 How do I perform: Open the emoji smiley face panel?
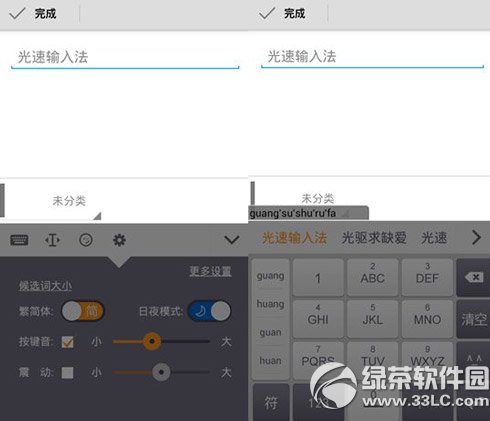click(86, 240)
